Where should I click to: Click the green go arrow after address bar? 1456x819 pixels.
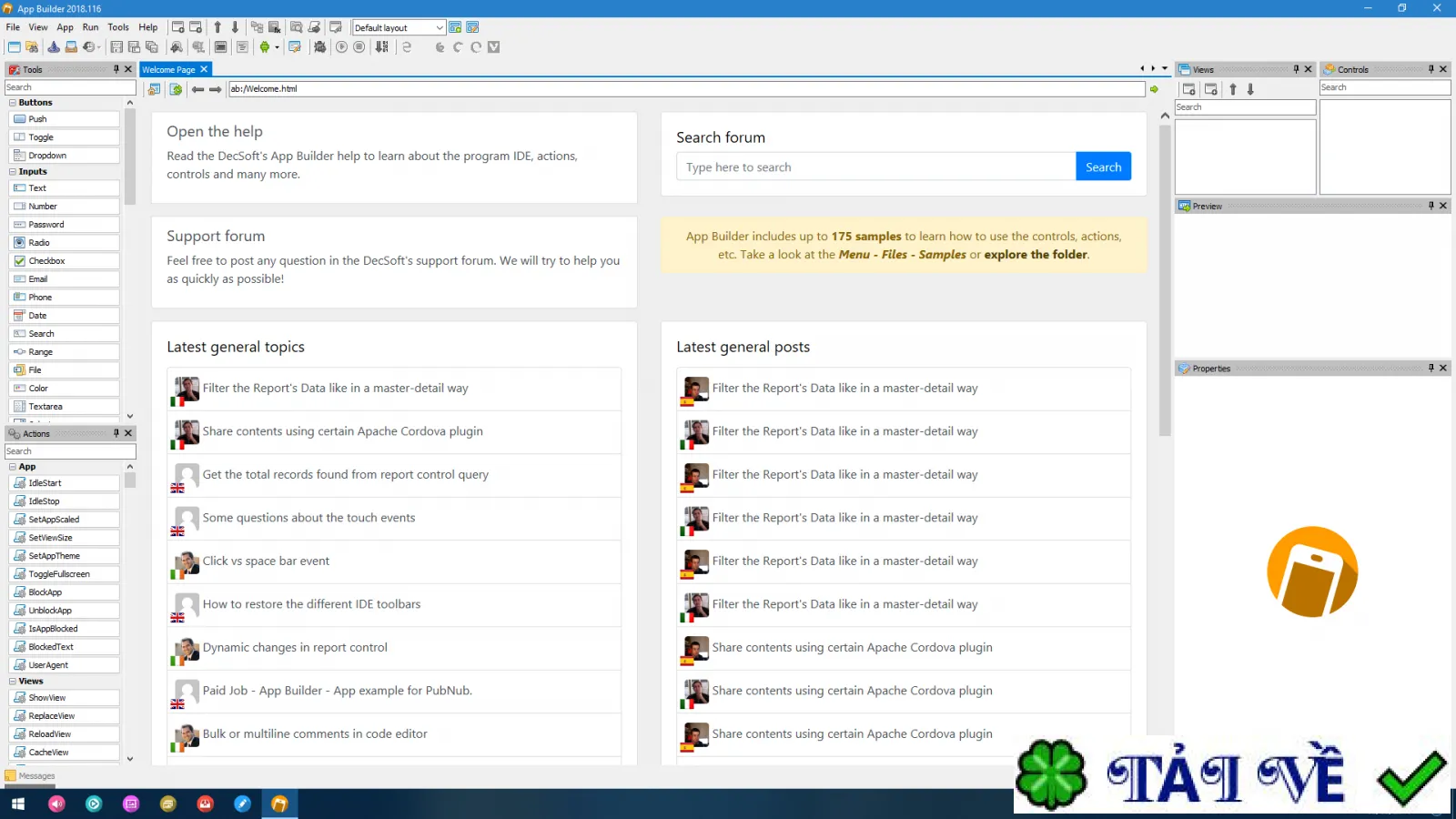point(1154,89)
